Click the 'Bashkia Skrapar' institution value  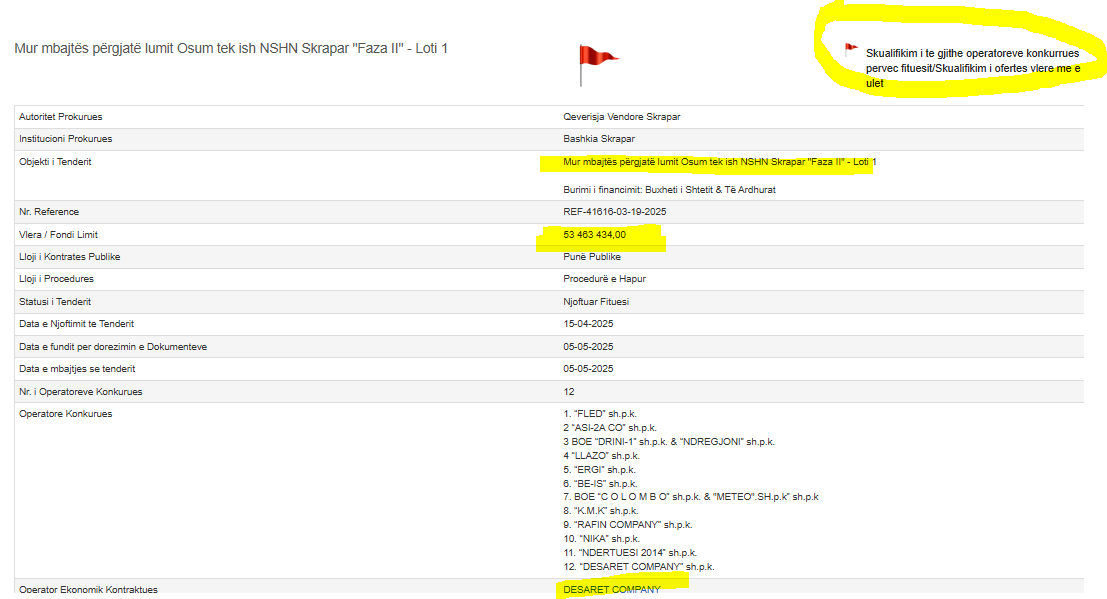point(599,139)
